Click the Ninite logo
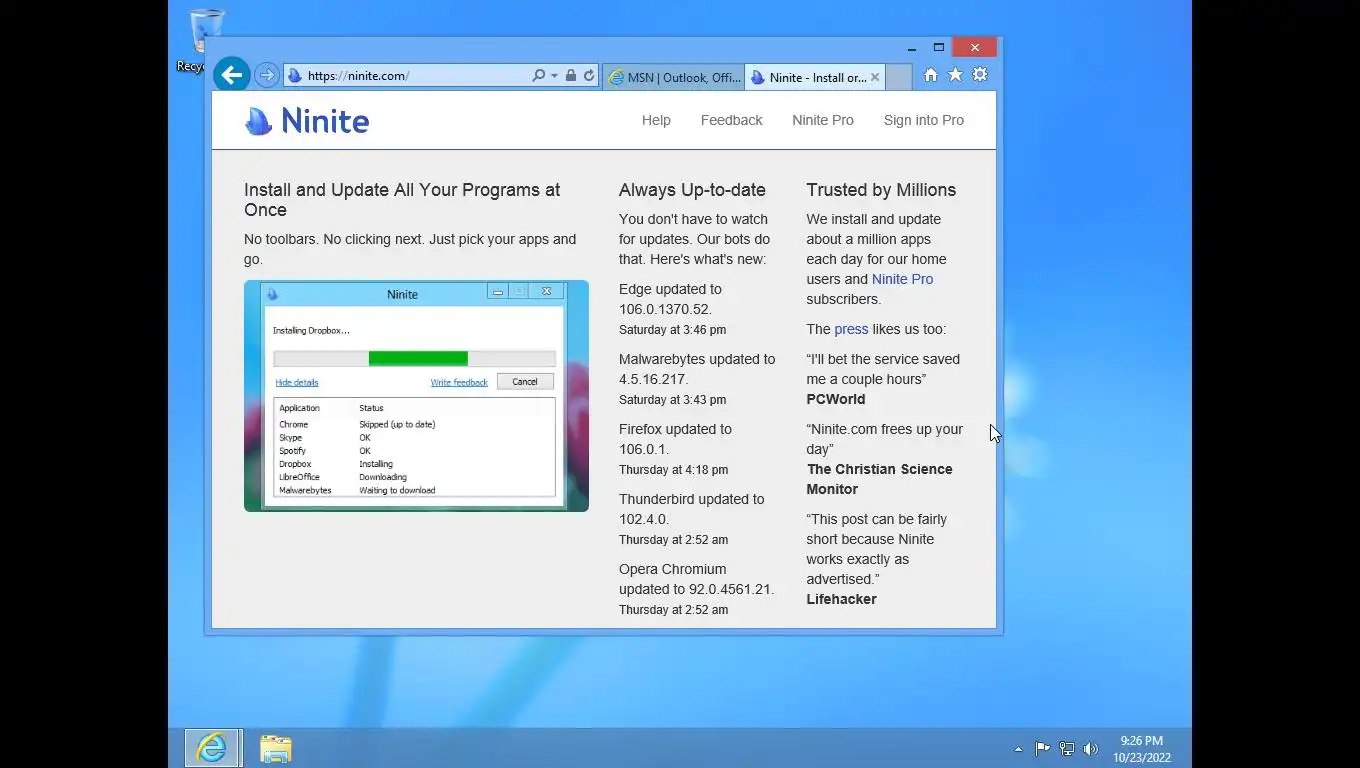This screenshot has width=1360, height=768. [x=307, y=121]
